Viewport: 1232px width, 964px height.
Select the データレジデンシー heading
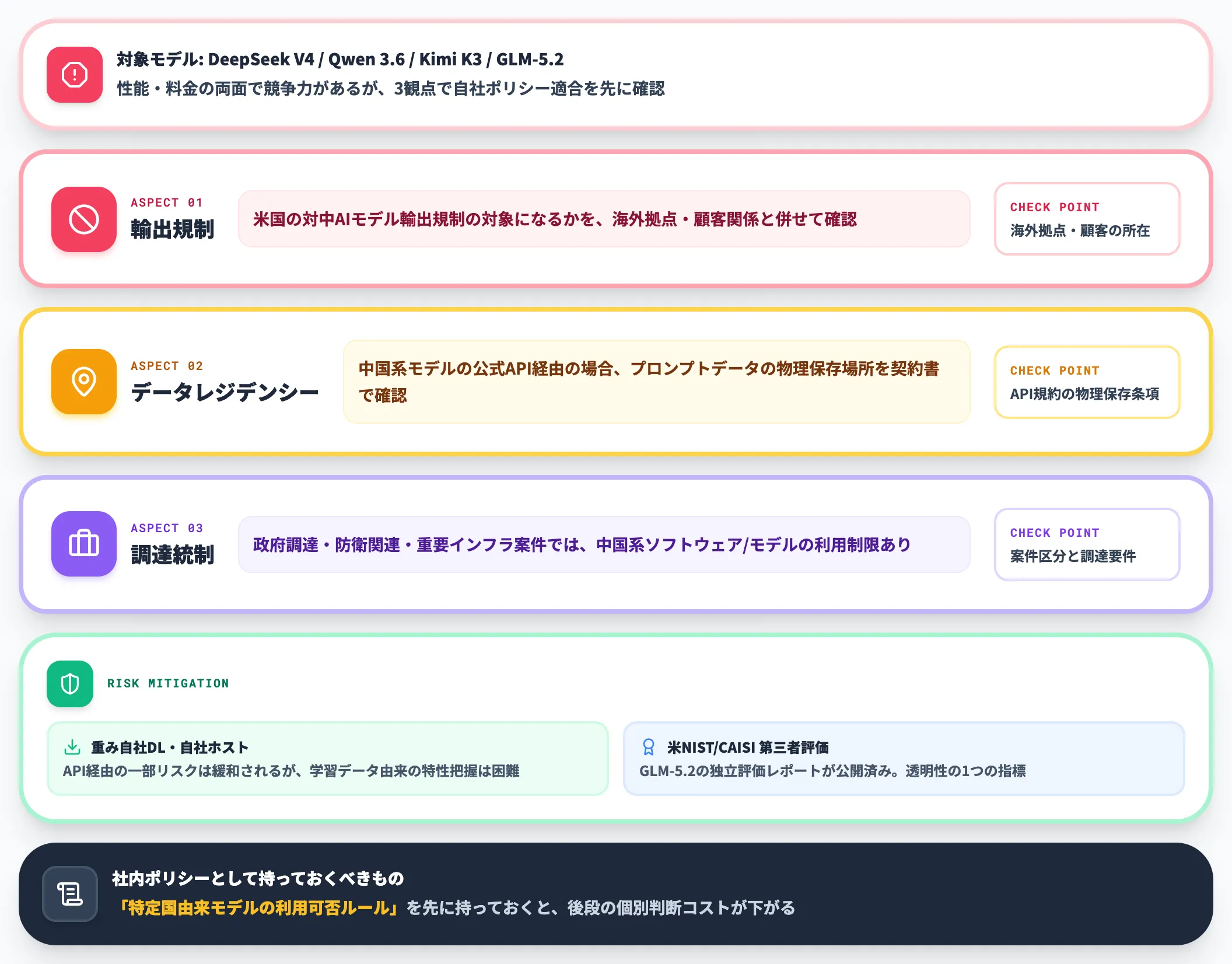[x=225, y=392]
